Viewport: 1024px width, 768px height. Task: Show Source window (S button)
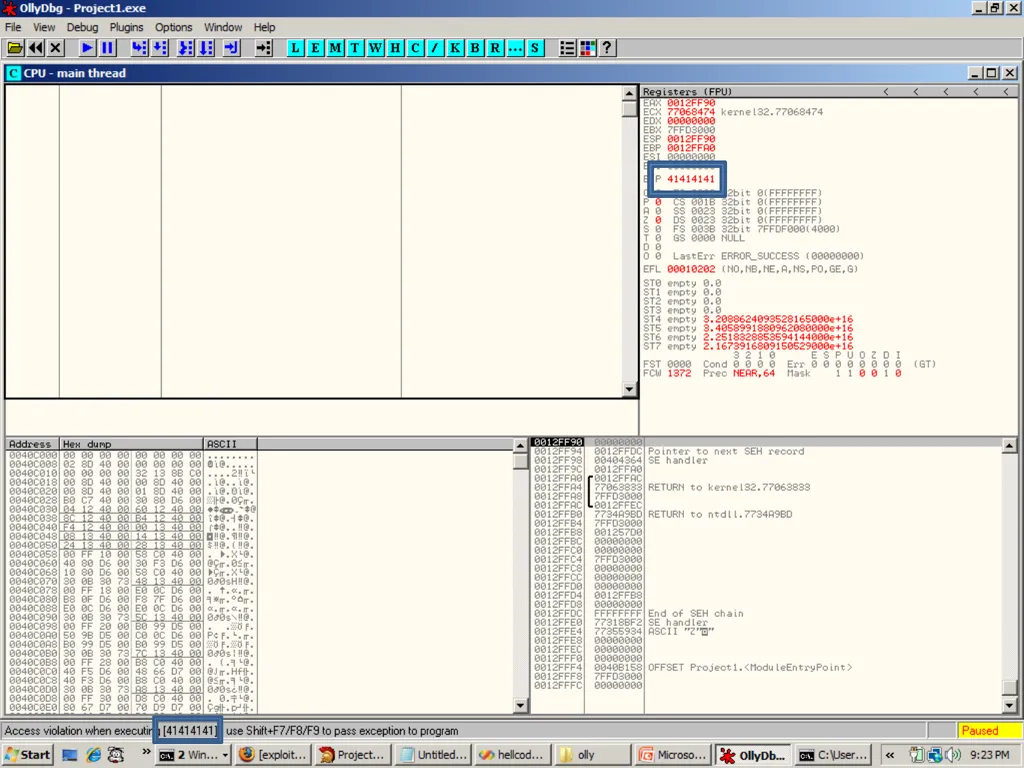(535, 48)
